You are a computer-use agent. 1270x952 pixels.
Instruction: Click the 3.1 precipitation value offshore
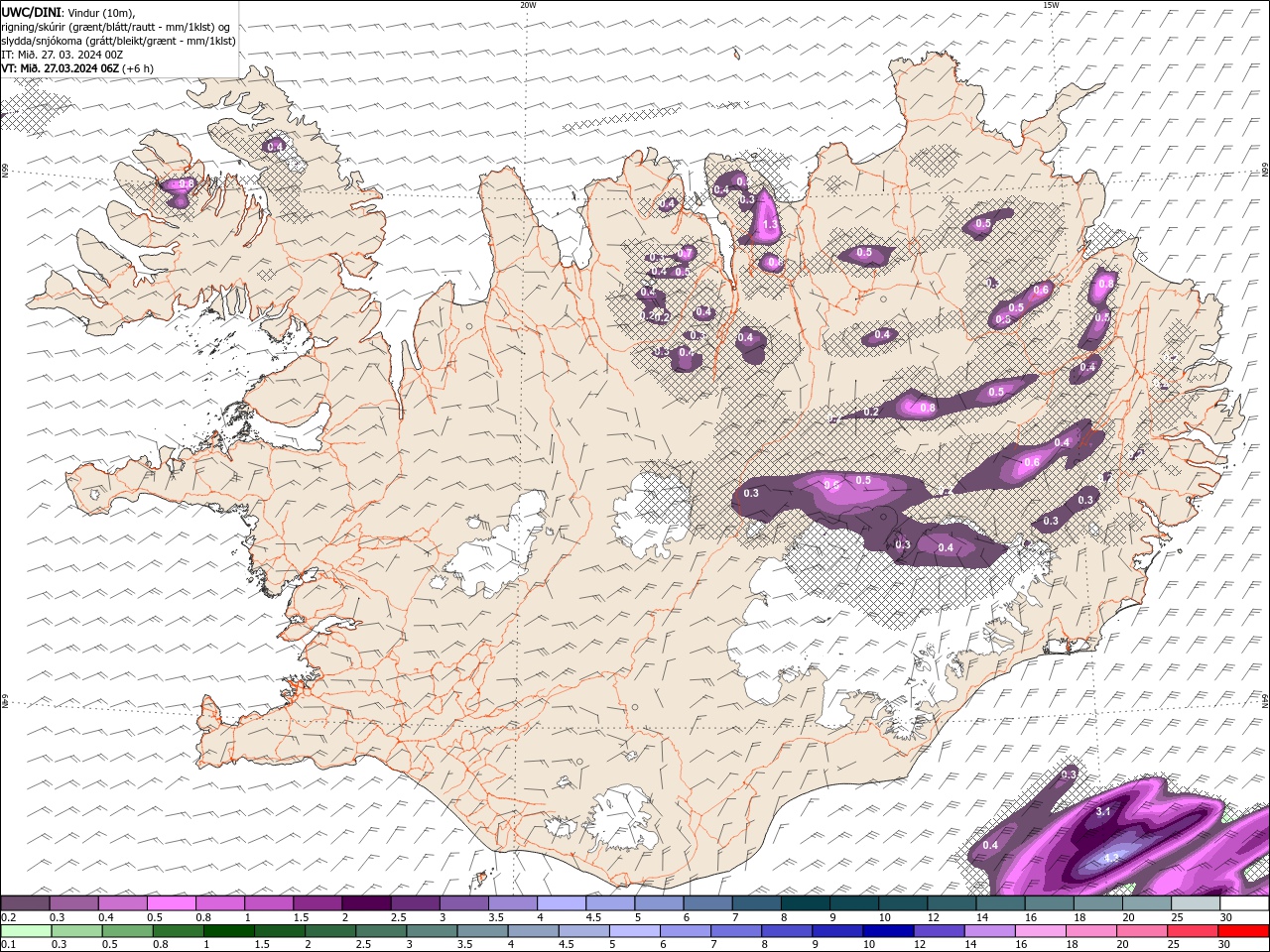pos(1102,811)
